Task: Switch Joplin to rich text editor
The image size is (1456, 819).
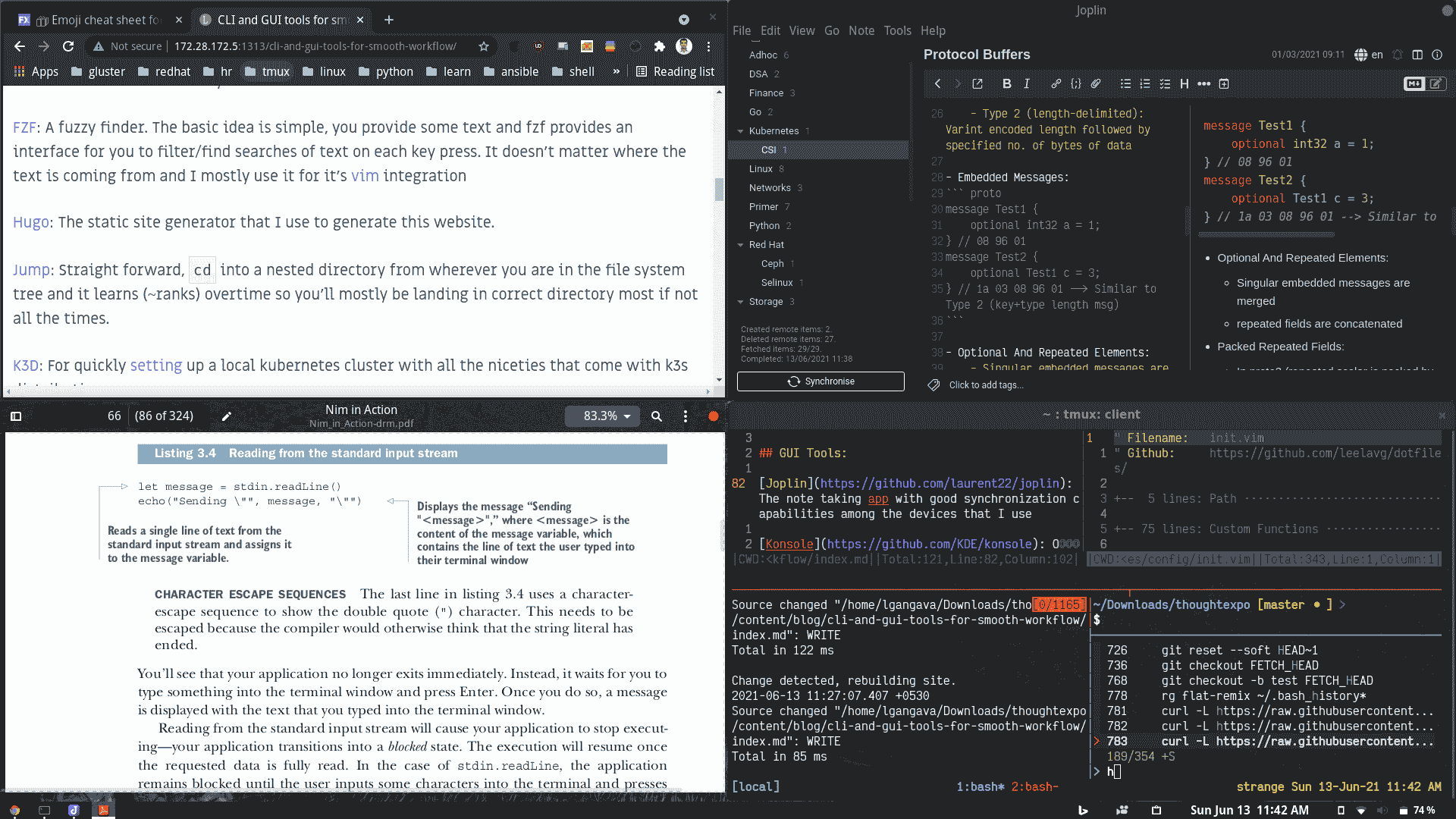Action: [1436, 84]
